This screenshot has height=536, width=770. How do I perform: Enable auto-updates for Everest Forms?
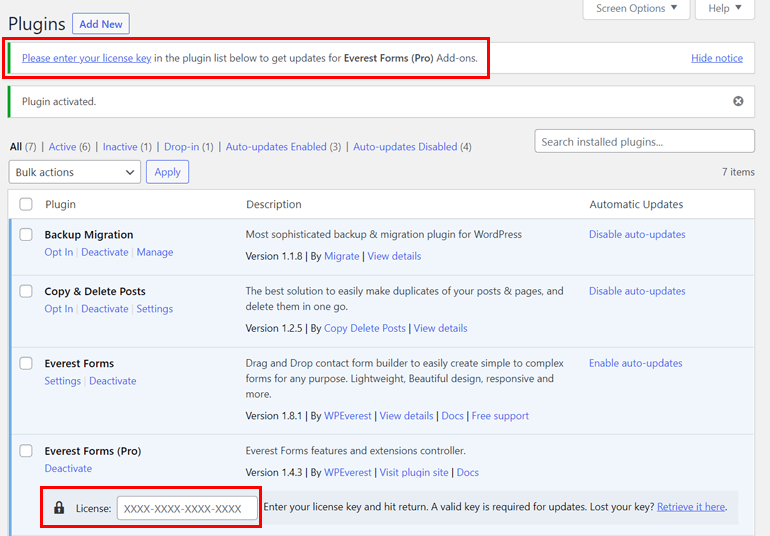pyautogui.click(x=635, y=363)
